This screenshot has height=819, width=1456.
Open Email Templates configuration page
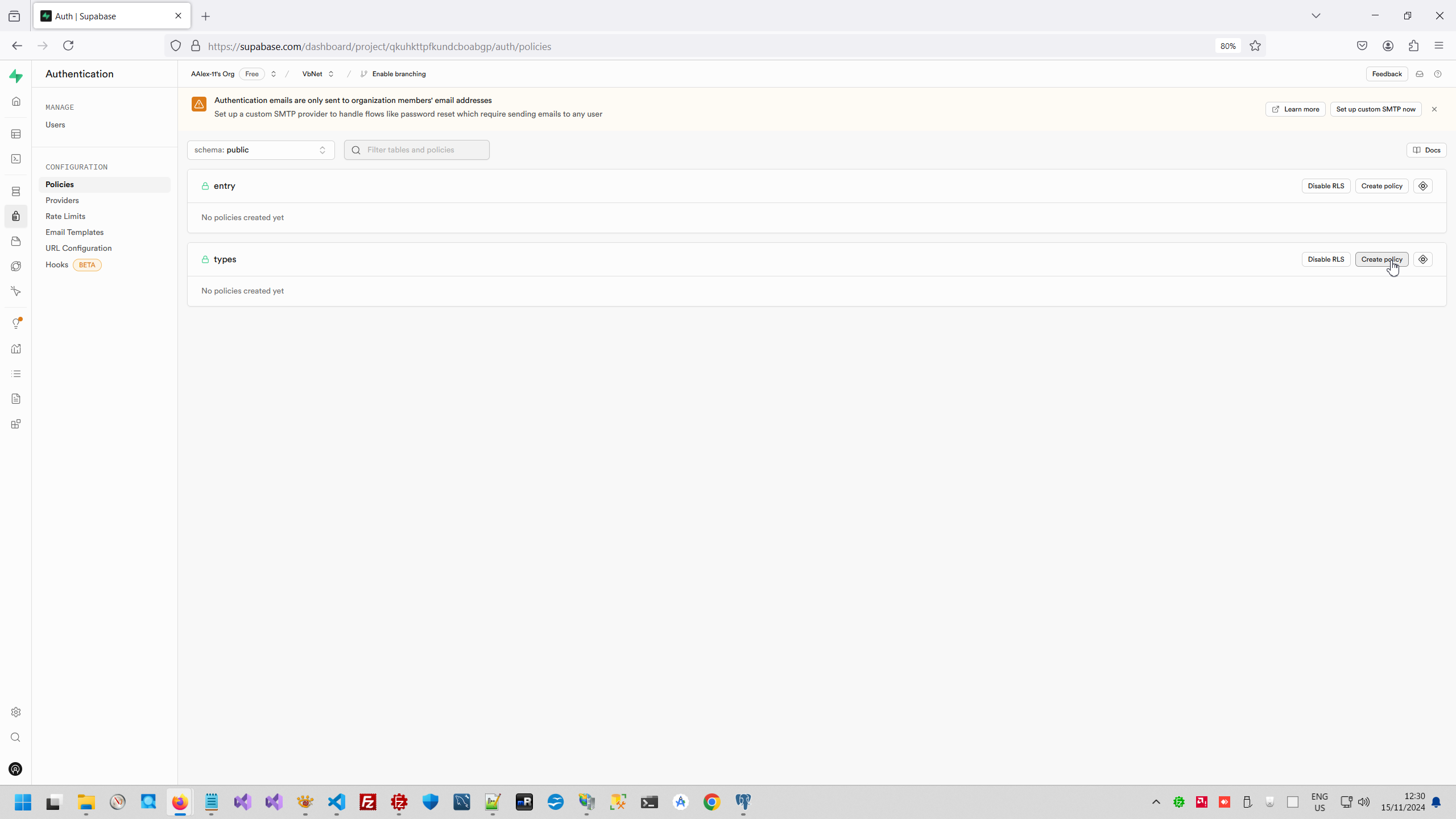coord(75,232)
